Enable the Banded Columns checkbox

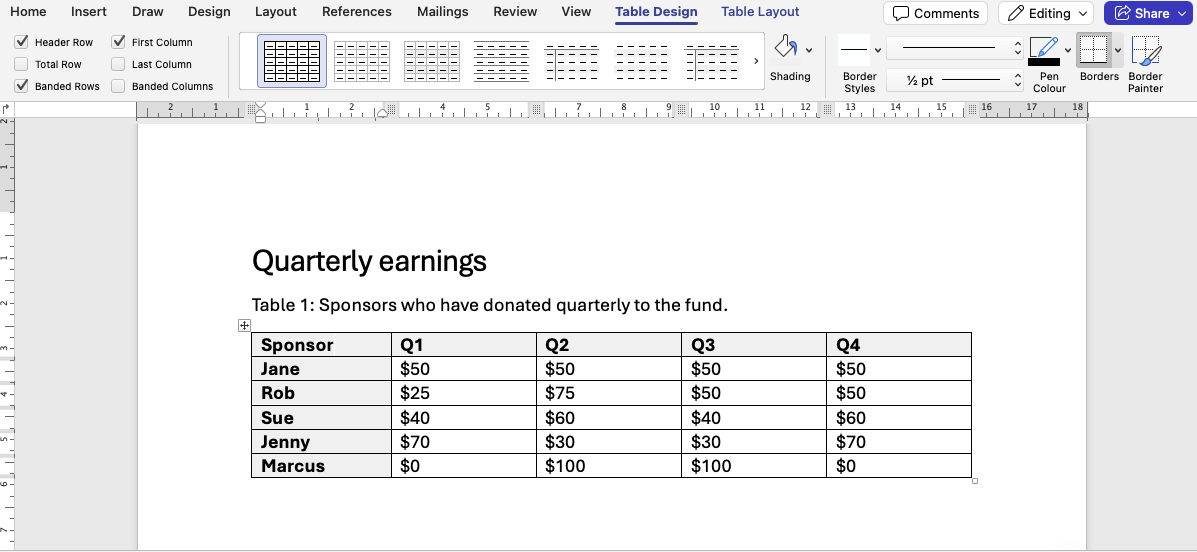tap(118, 86)
